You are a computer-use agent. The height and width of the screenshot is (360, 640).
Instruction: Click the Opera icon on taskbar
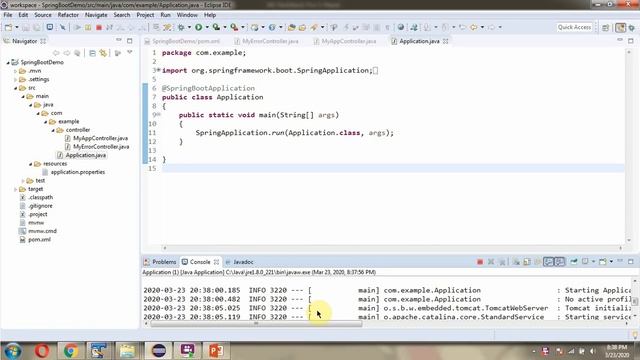pyautogui.click(x=42, y=351)
